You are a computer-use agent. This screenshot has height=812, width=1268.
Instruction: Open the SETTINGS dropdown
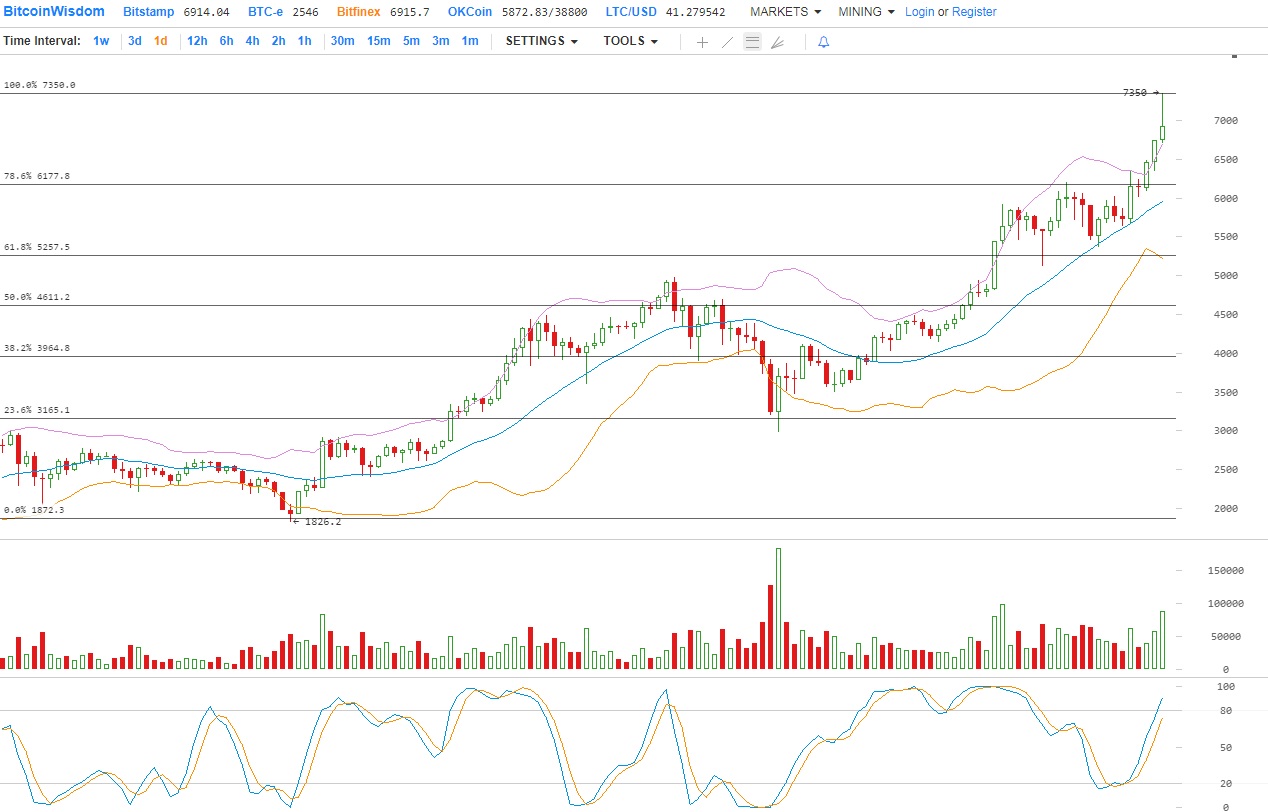tap(541, 41)
